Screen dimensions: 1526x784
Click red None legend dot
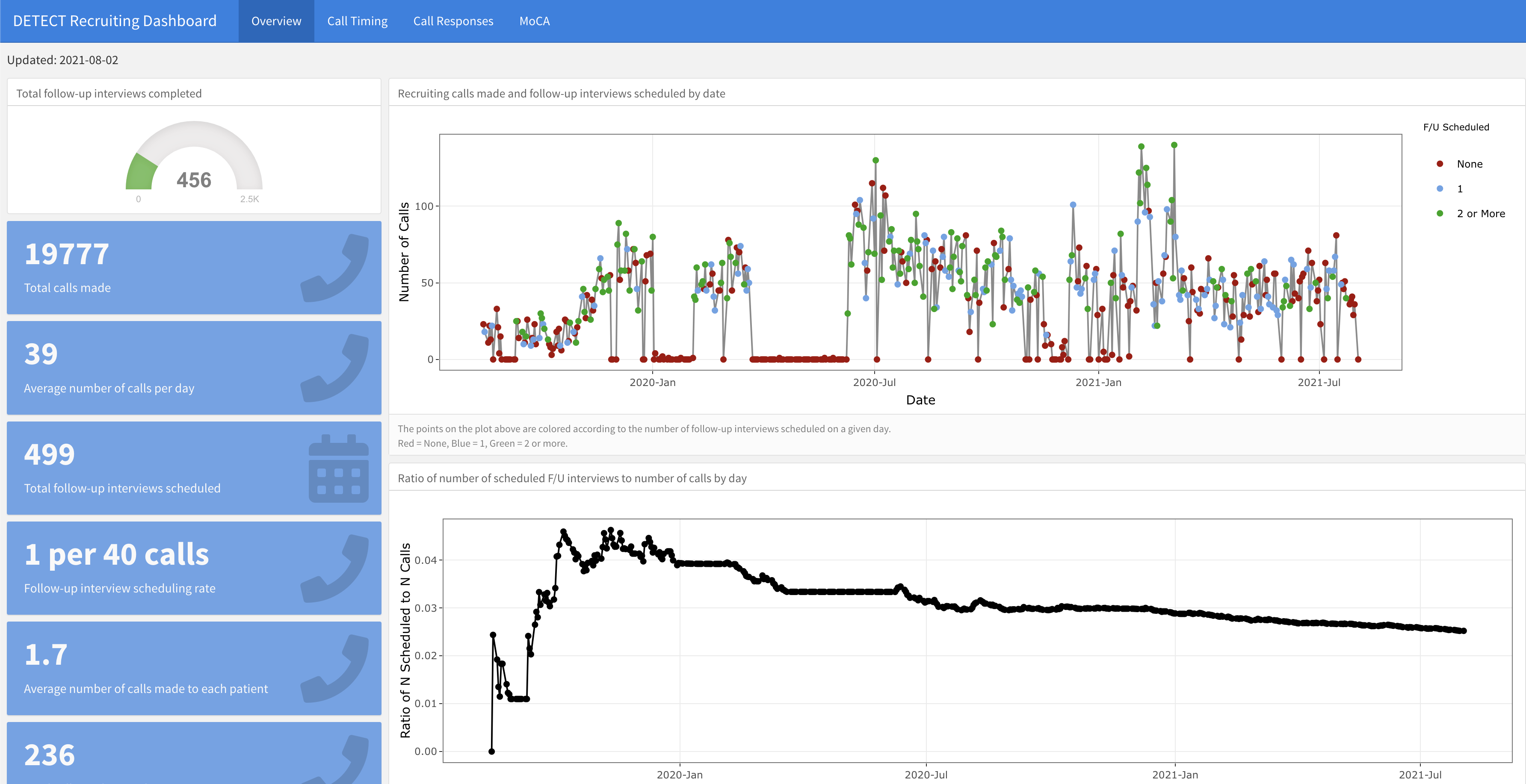[1440, 164]
